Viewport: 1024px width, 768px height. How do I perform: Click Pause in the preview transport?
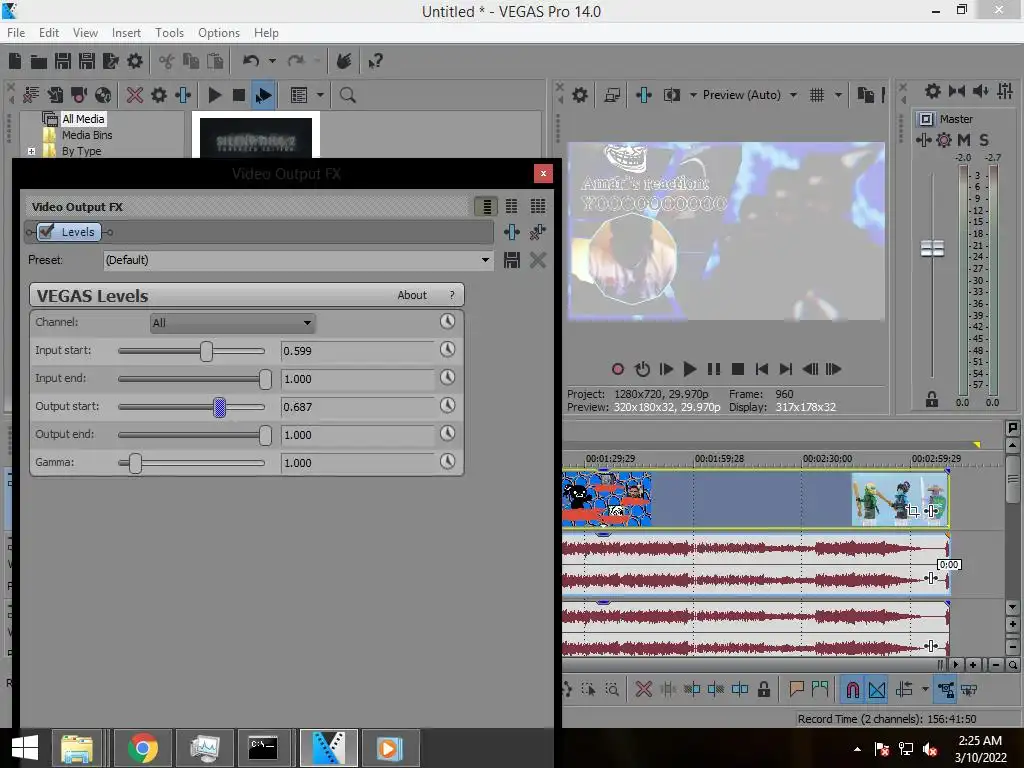click(x=714, y=369)
